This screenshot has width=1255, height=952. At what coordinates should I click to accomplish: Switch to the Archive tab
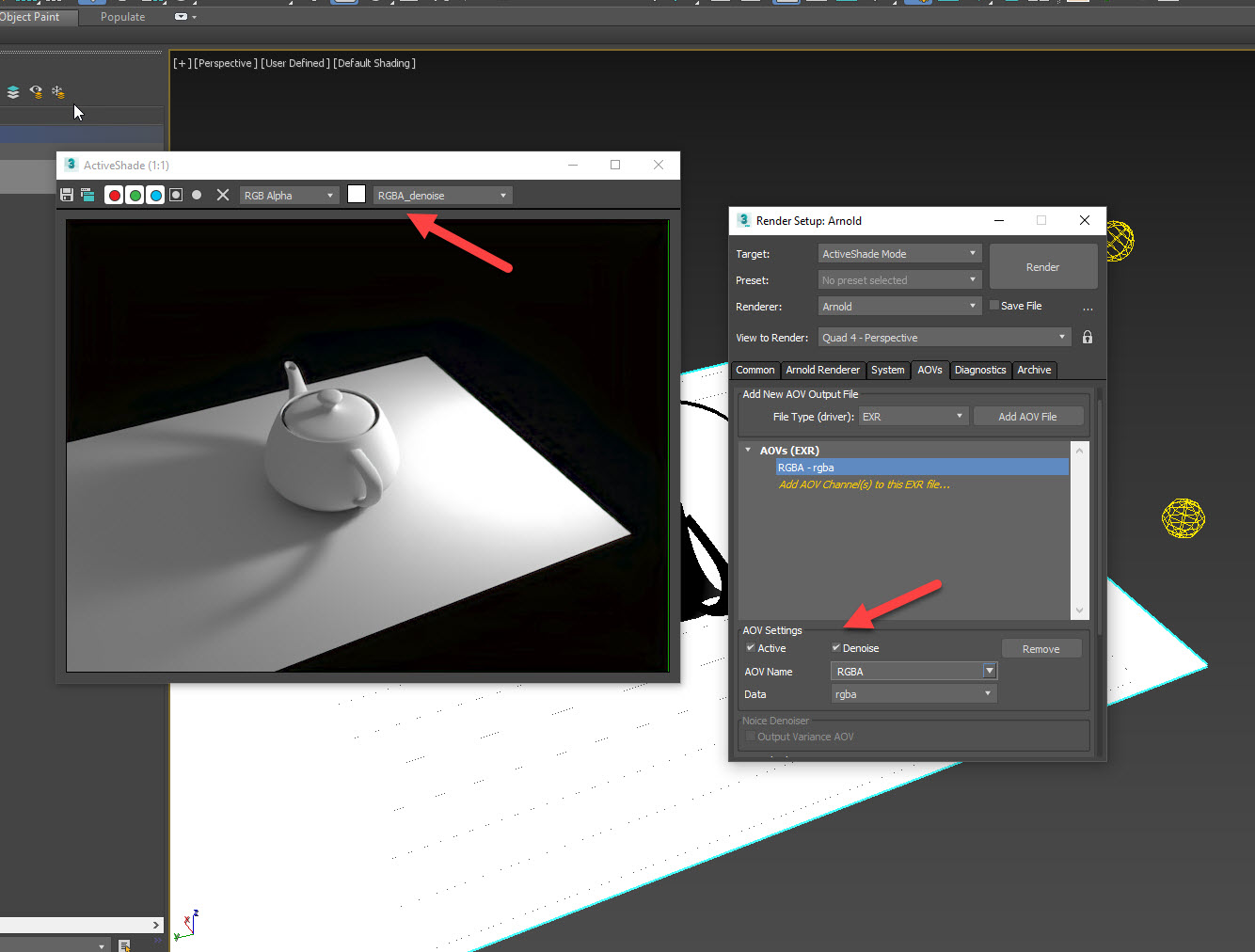pos(1034,370)
